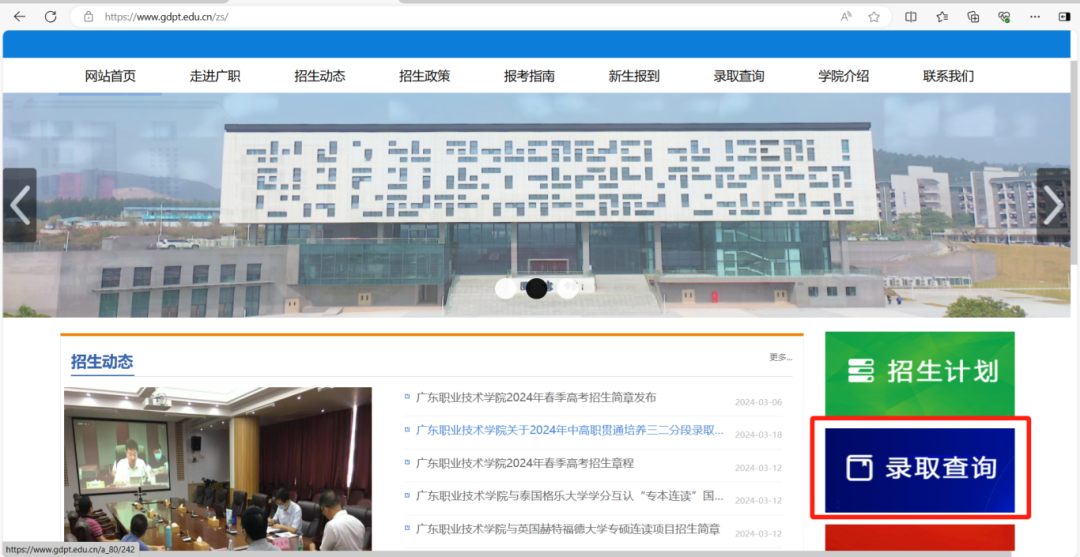Open 报考指南 navigation item
The image size is (1080, 557).
click(529, 76)
